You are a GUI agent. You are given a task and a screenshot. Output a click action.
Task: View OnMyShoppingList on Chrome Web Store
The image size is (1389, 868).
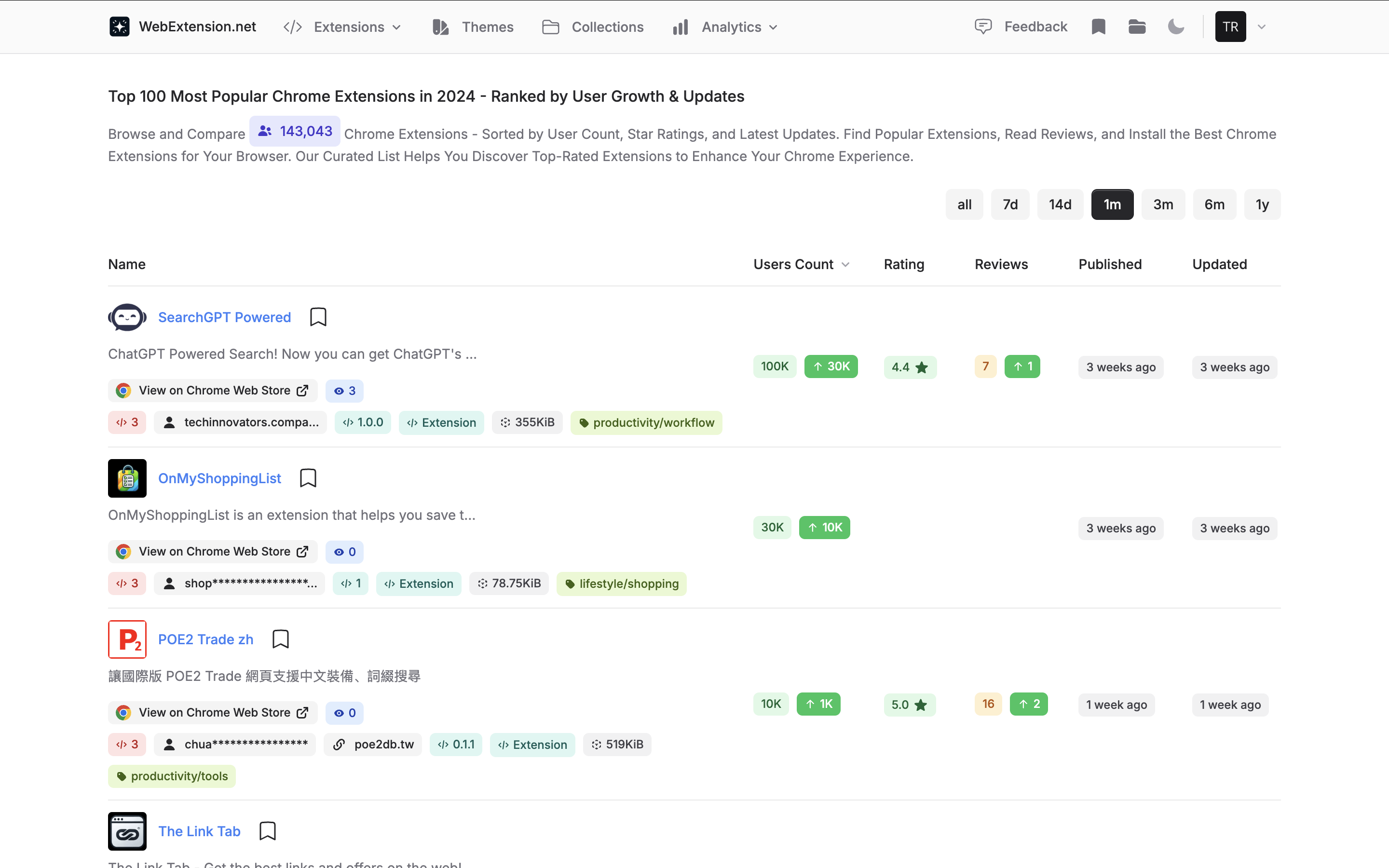(x=213, y=552)
